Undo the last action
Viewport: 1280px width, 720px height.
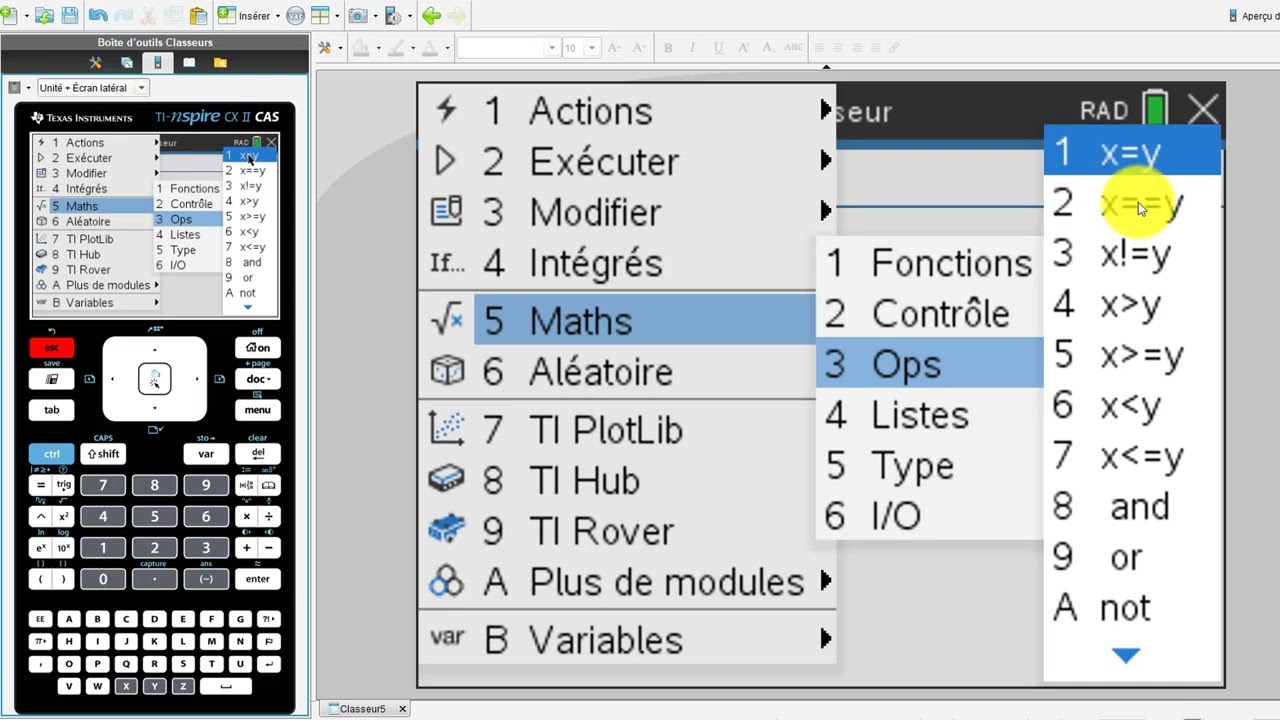coord(97,15)
